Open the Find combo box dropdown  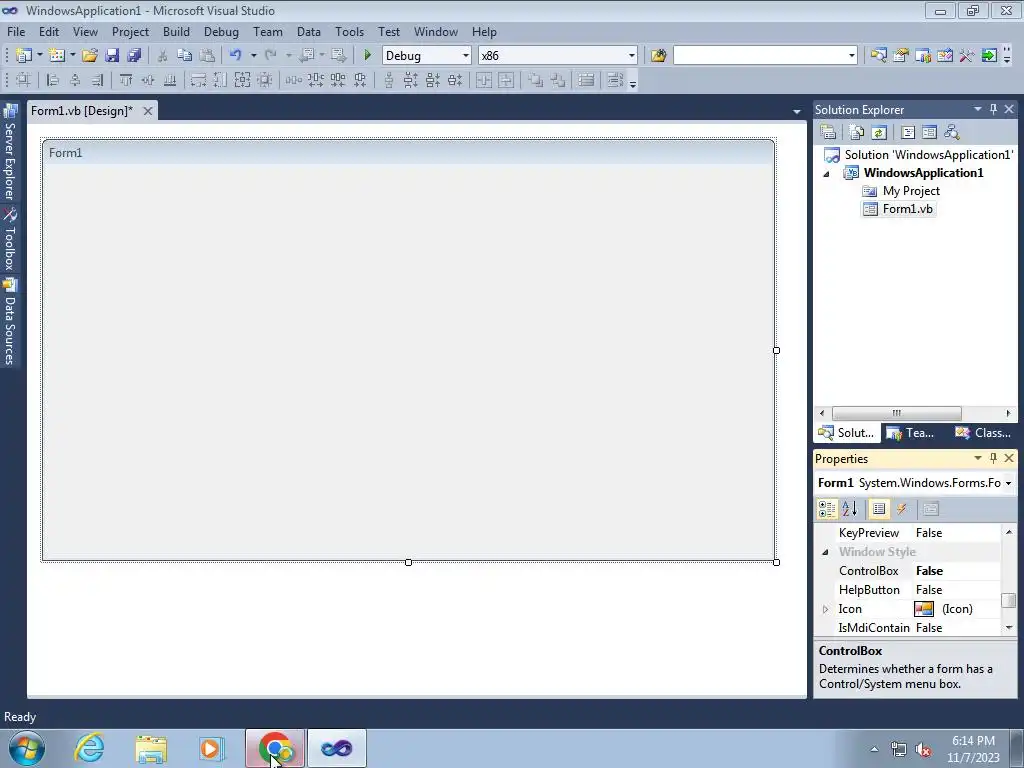click(x=851, y=56)
